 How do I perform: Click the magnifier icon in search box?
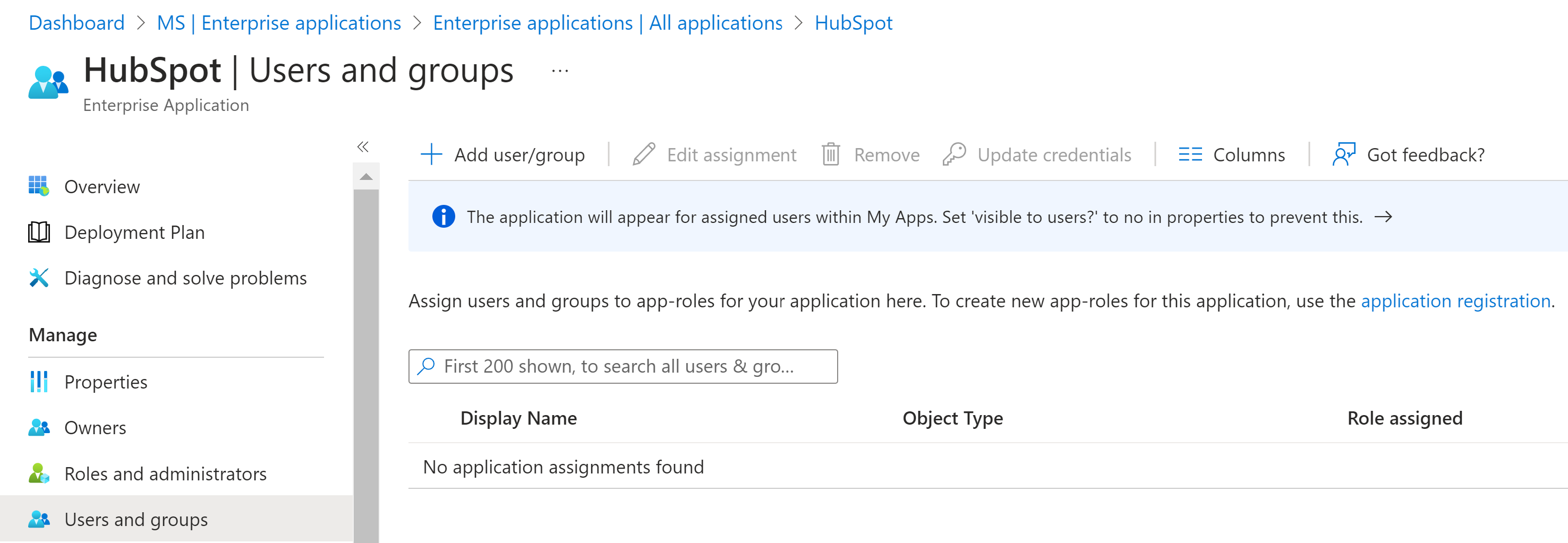426,366
